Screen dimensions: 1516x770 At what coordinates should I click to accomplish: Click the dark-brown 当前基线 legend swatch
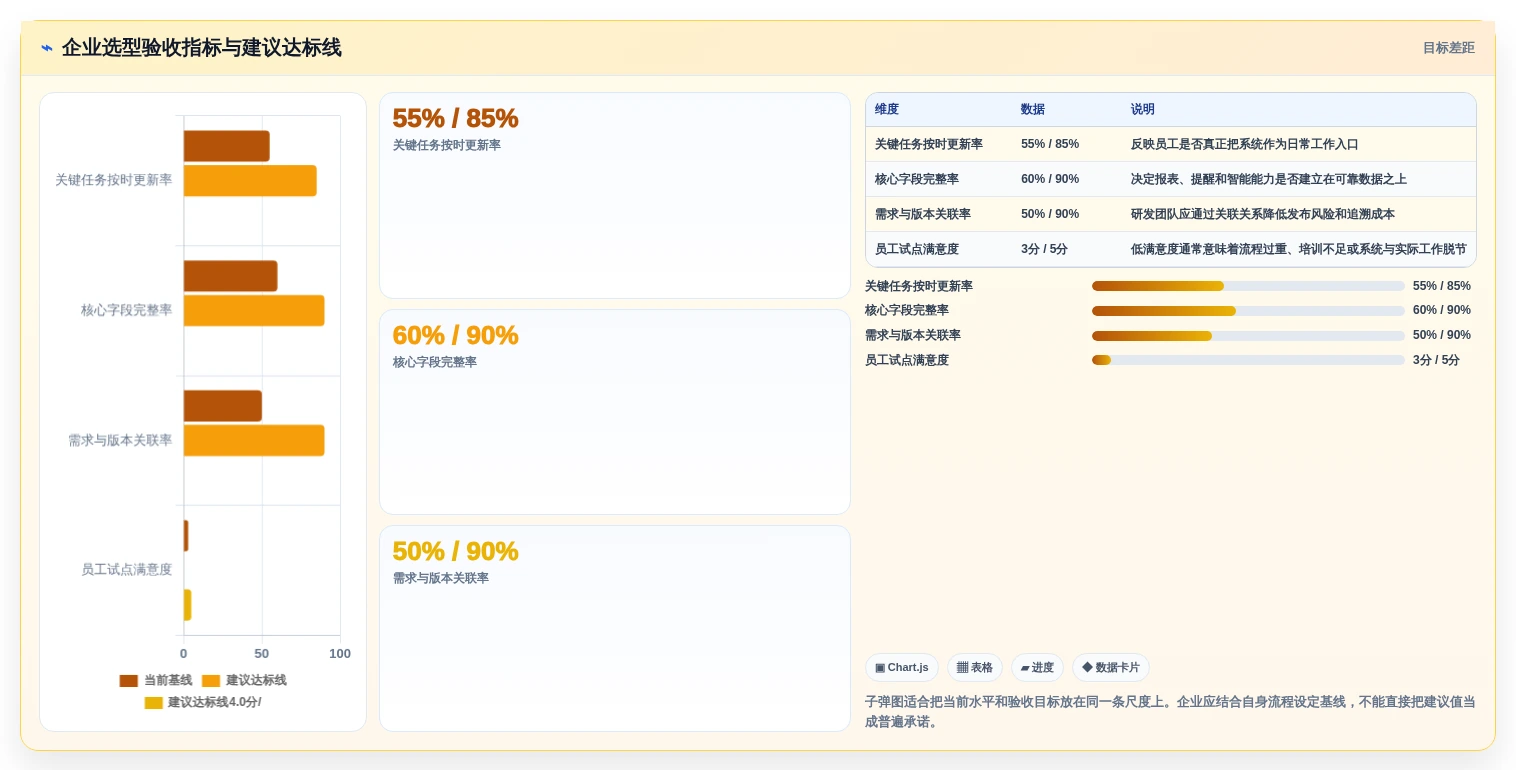128,681
